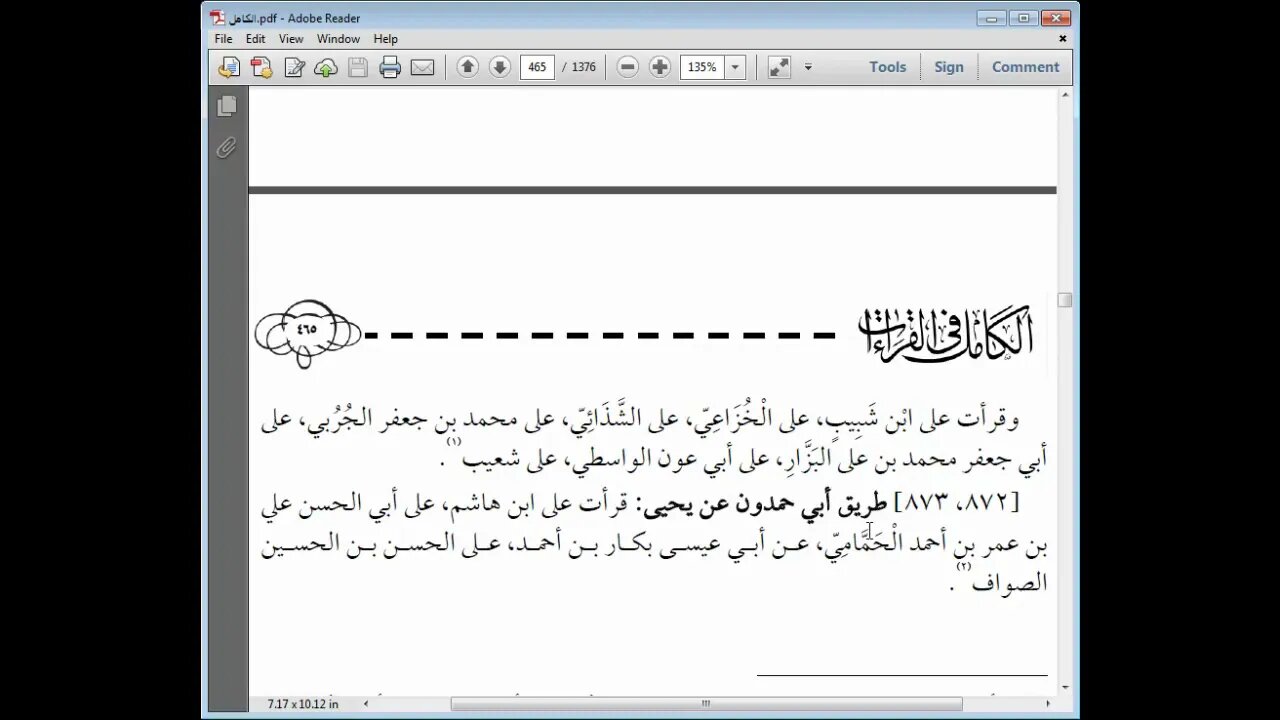Click the horizontal scrollbar thumb
1280x720 pixels.
point(706,704)
